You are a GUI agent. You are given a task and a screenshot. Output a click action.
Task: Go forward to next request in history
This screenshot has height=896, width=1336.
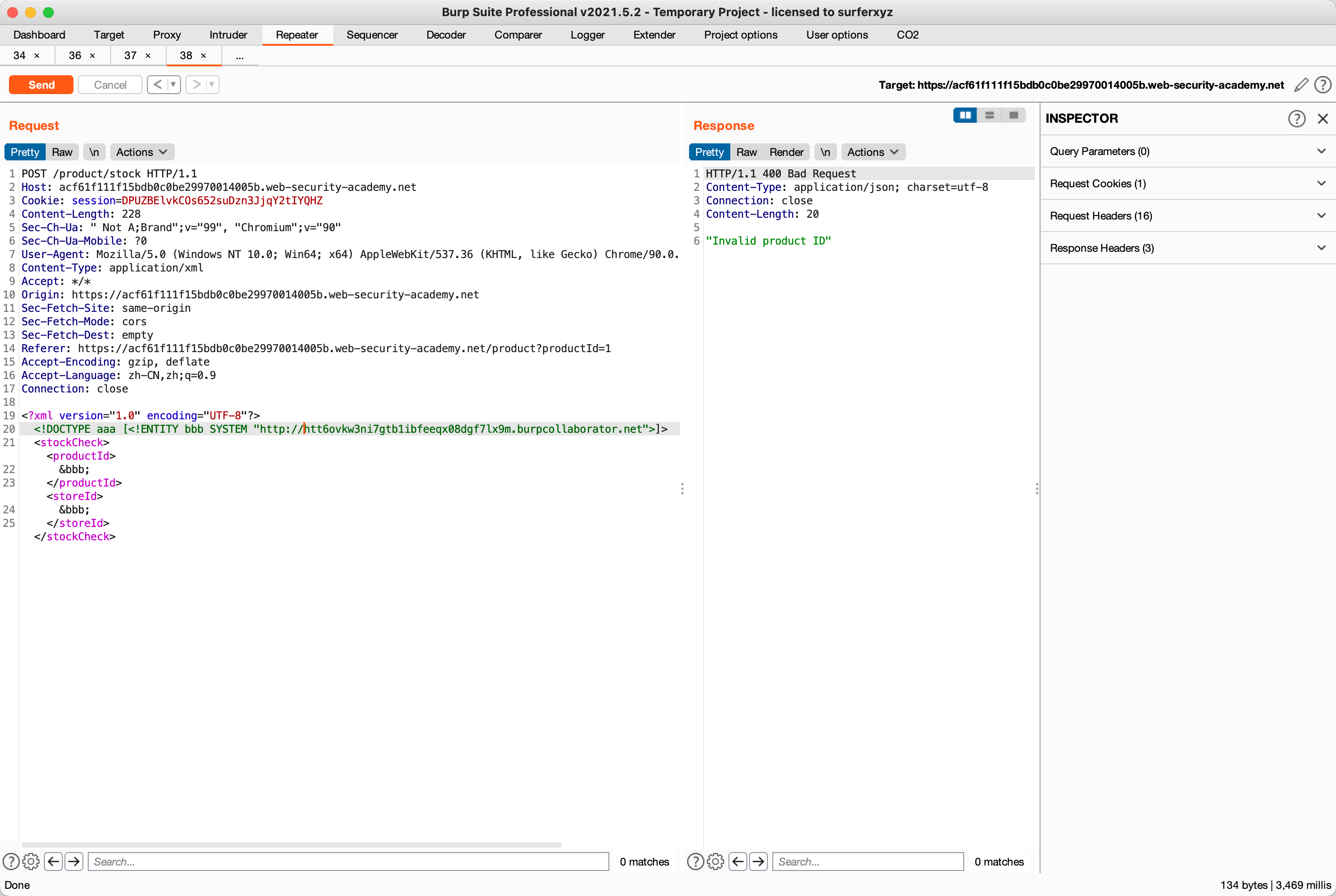click(x=196, y=85)
